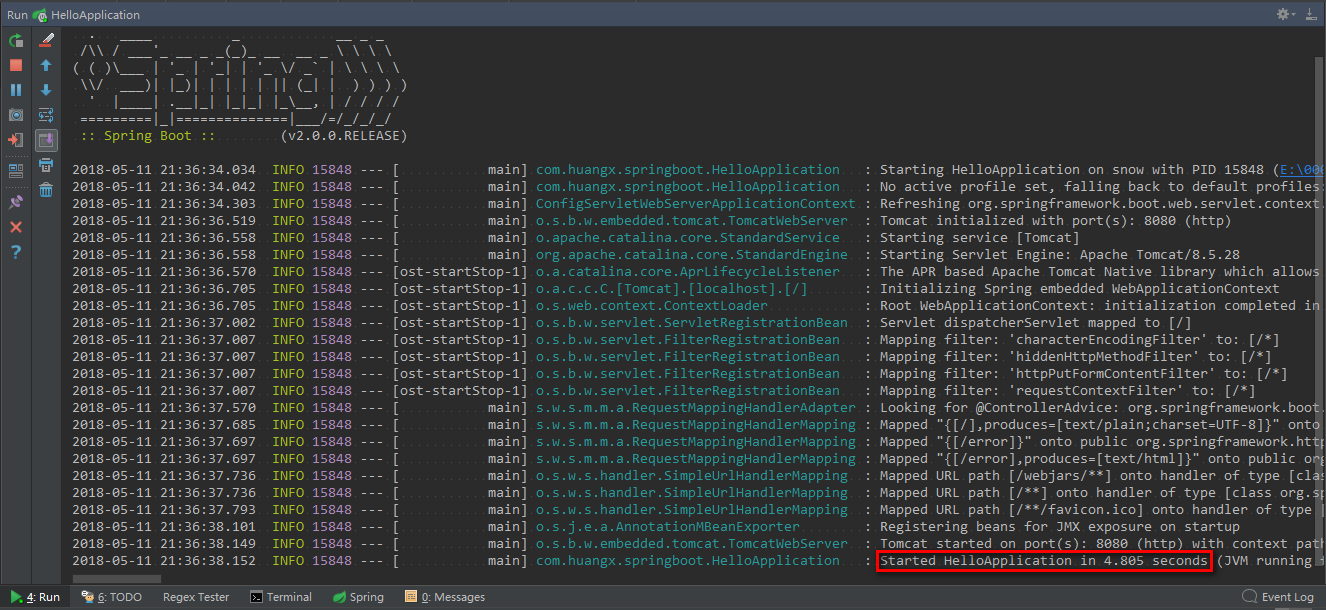Click the 'o.a.c.c.C.[Tomcat].[localhost].[/]' logger name
The image size is (1326, 610).
pos(672,289)
